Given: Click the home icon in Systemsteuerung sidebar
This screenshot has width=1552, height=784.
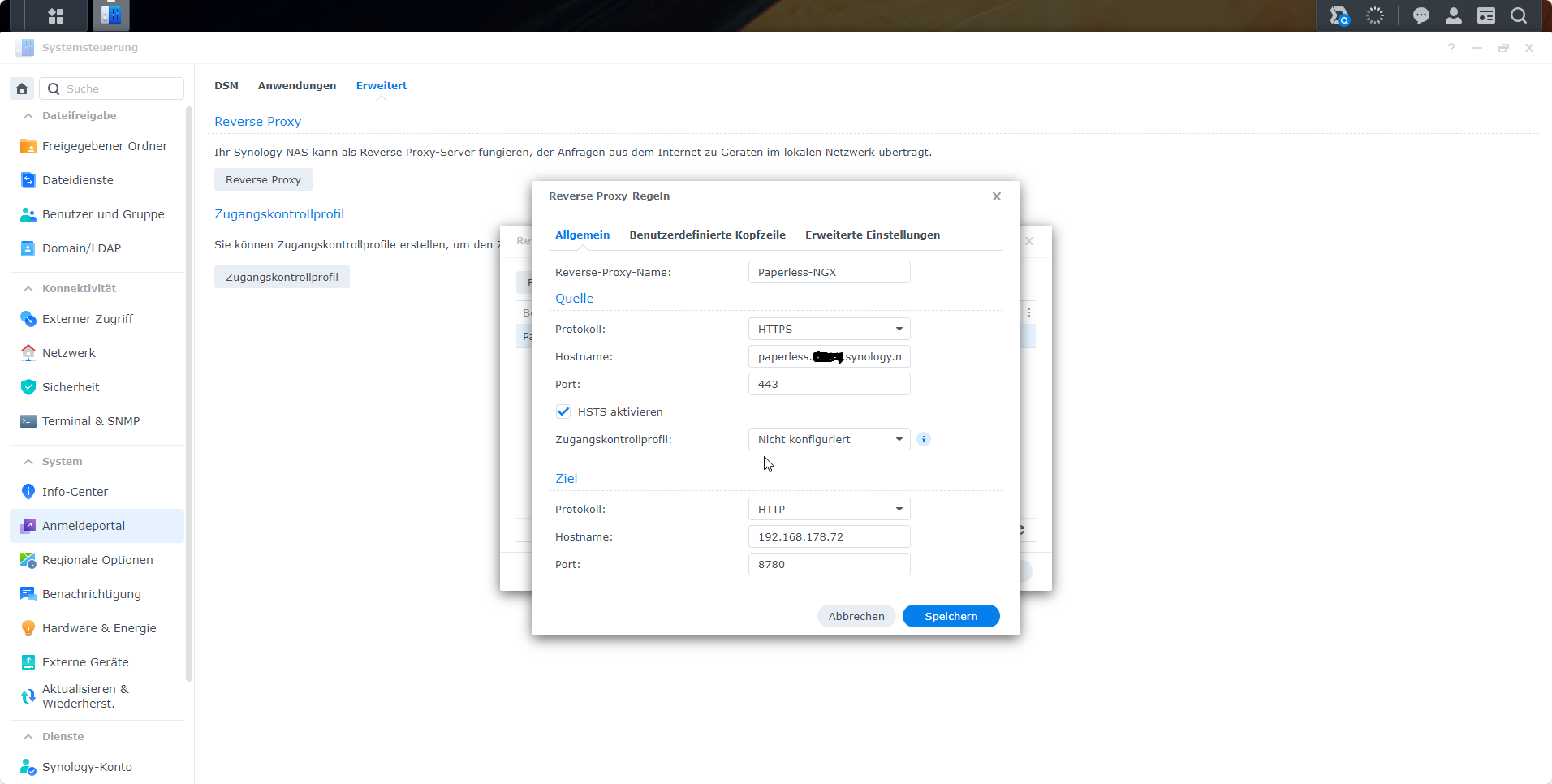Looking at the screenshot, I should point(22,88).
